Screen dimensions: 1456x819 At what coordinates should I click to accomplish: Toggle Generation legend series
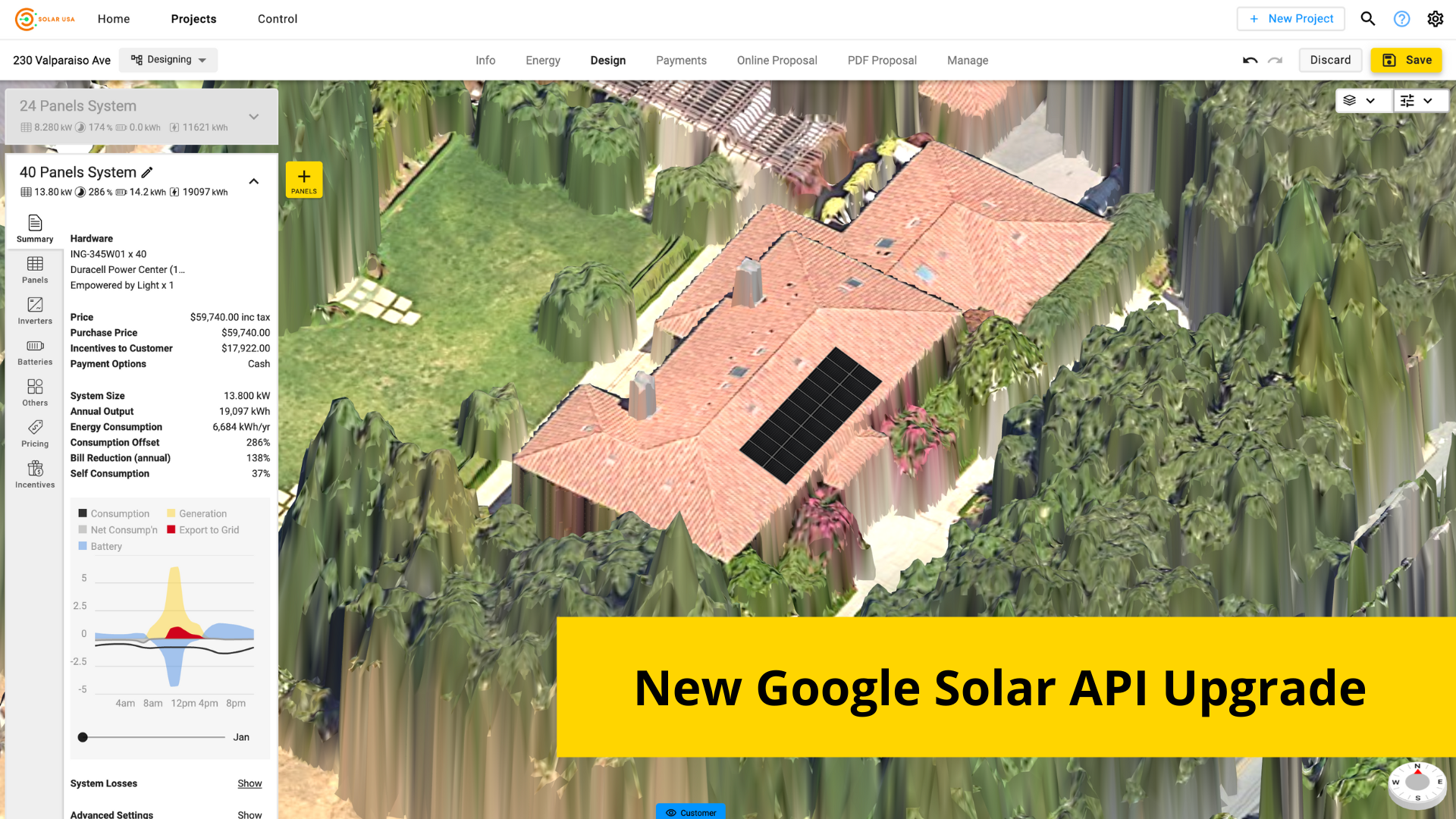pos(196,513)
